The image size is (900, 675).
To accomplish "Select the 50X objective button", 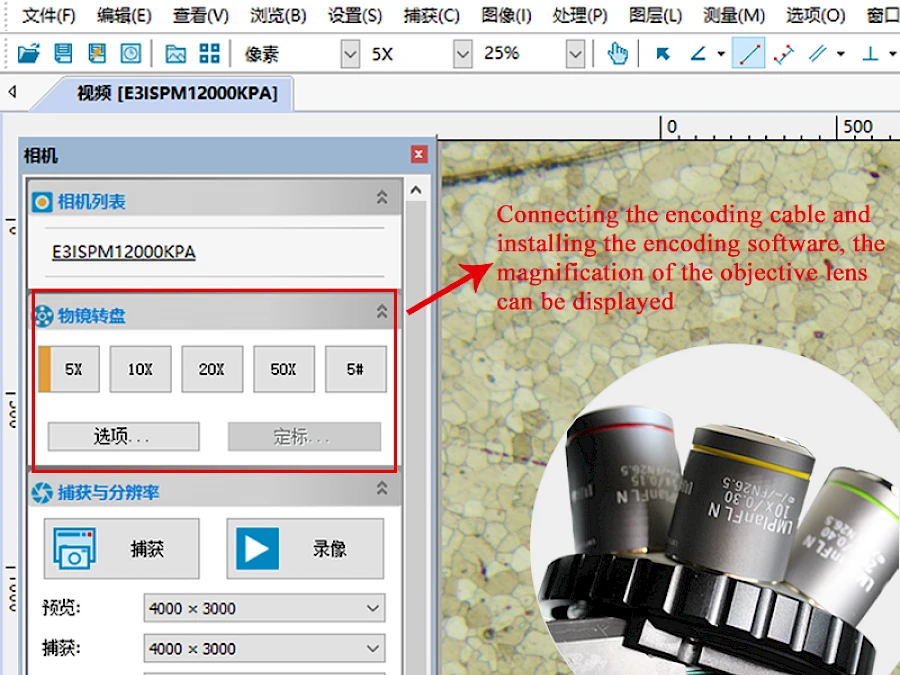I will [x=284, y=368].
